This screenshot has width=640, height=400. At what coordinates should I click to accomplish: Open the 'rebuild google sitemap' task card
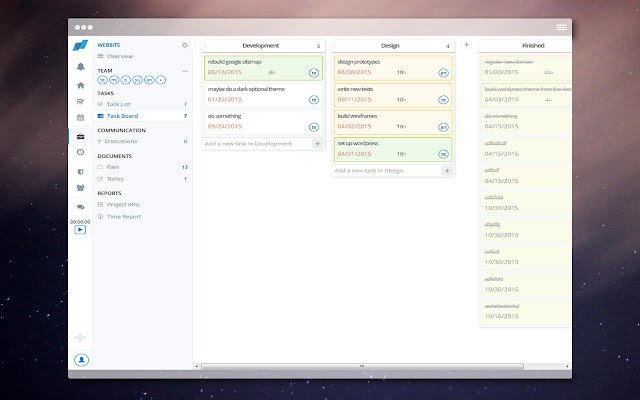point(263,68)
